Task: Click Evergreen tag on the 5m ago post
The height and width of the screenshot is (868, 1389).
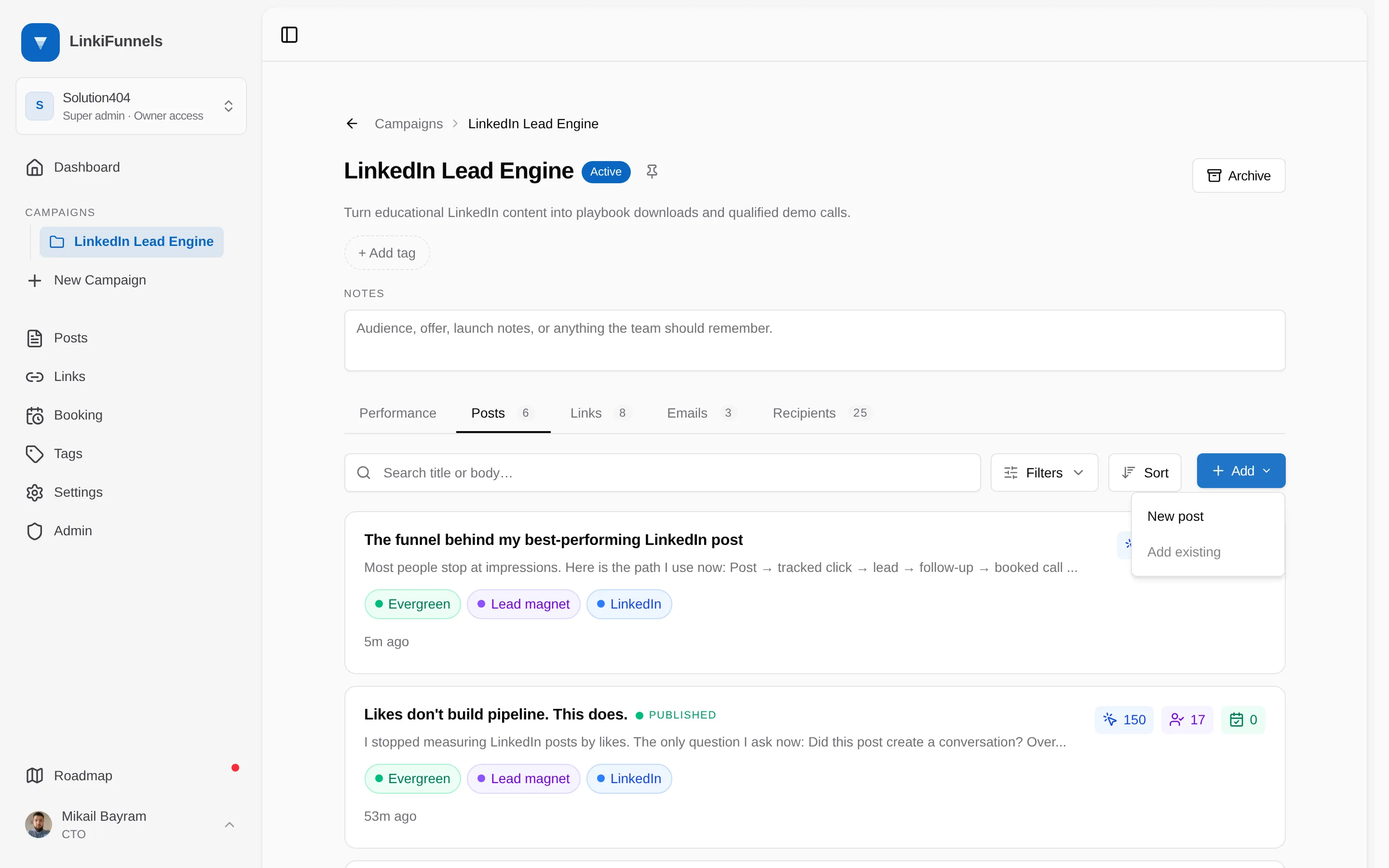Action: click(x=413, y=604)
